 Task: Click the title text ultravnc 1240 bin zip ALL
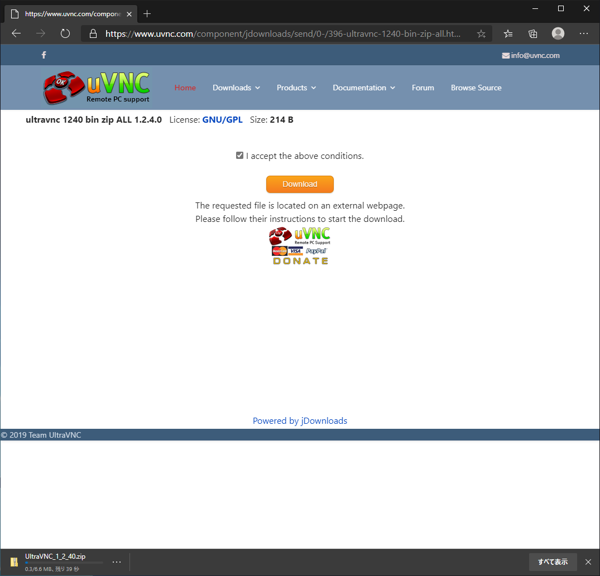pyautogui.click(x=93, y=120)
